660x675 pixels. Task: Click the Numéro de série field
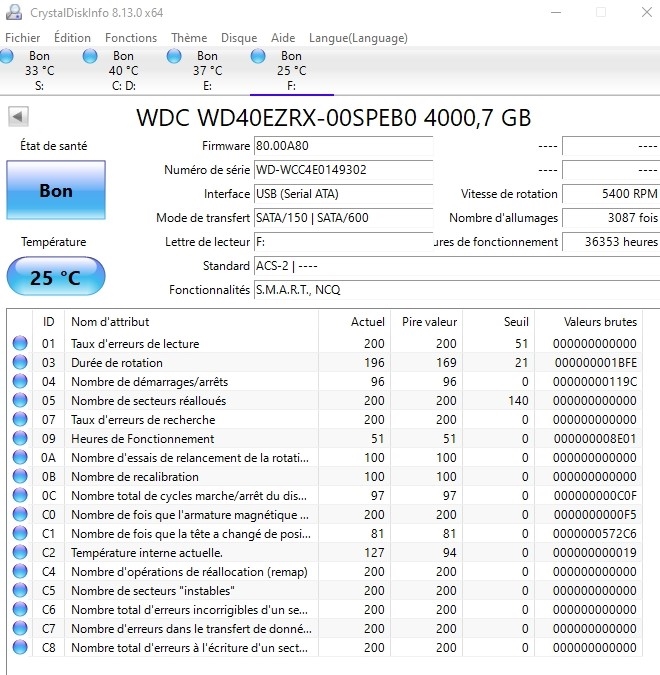tap(342, 170)
